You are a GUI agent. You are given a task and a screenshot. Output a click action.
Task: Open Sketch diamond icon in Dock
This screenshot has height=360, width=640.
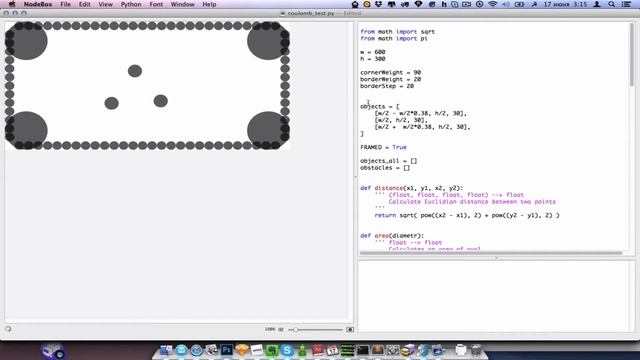pos(242,350)
